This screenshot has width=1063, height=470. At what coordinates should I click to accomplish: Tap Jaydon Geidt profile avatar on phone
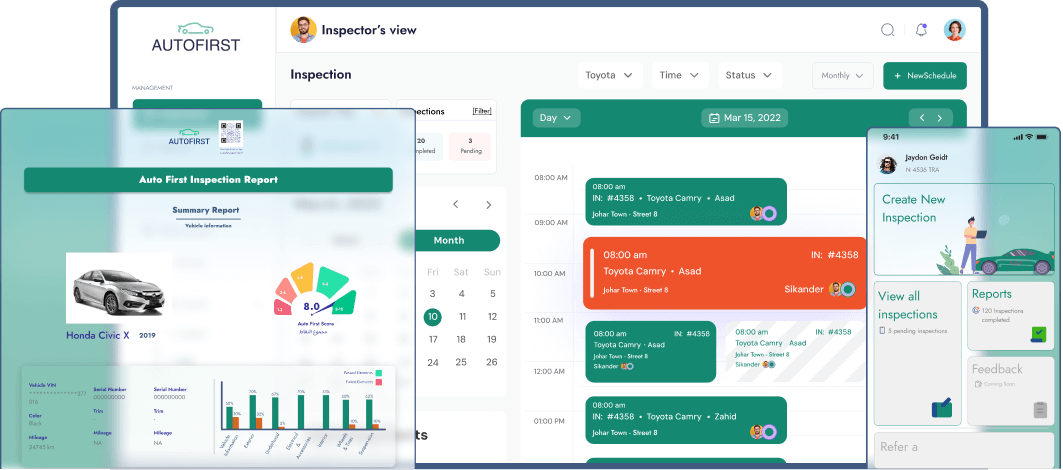(887, 164)
